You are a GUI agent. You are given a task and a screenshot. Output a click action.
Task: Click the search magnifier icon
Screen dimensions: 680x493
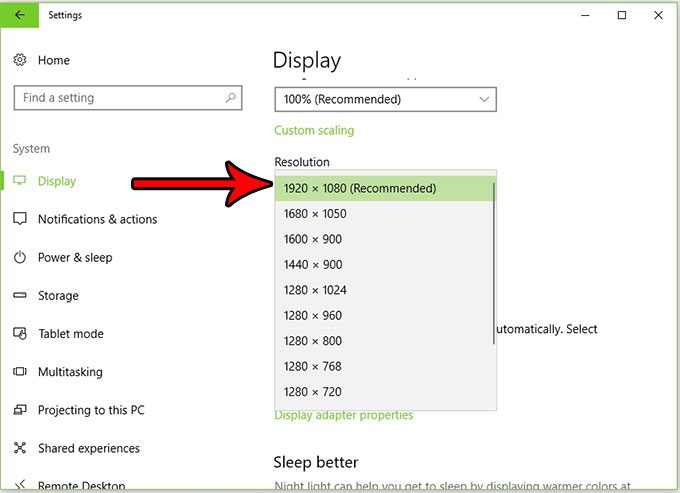tap(231, 98)
